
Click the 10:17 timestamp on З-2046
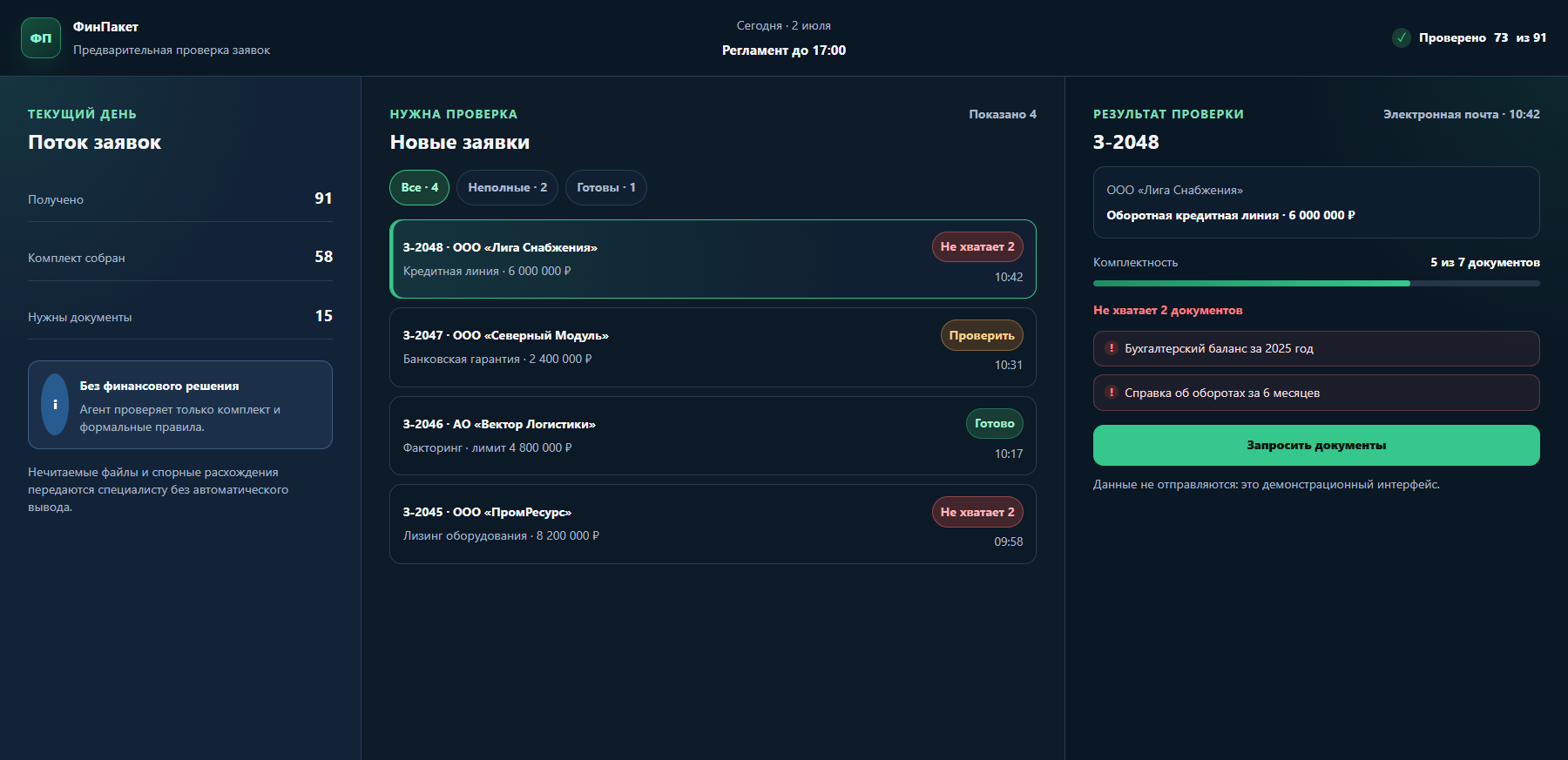(x=1009, y=454)
